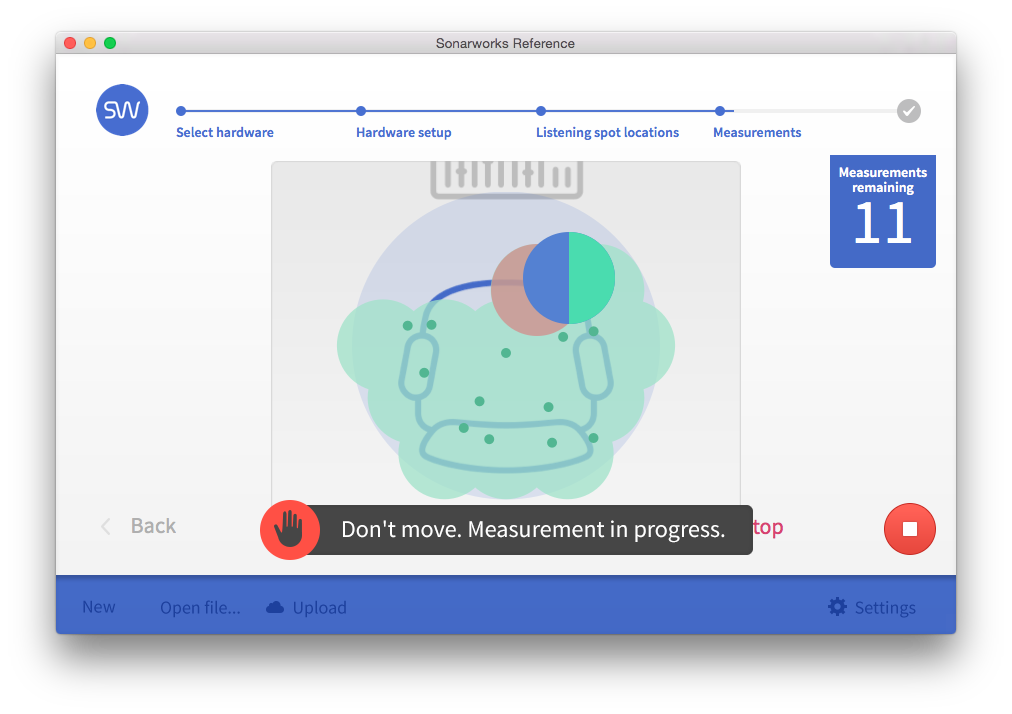Jump to Listening spot locations step

click(x=607, y=132)
